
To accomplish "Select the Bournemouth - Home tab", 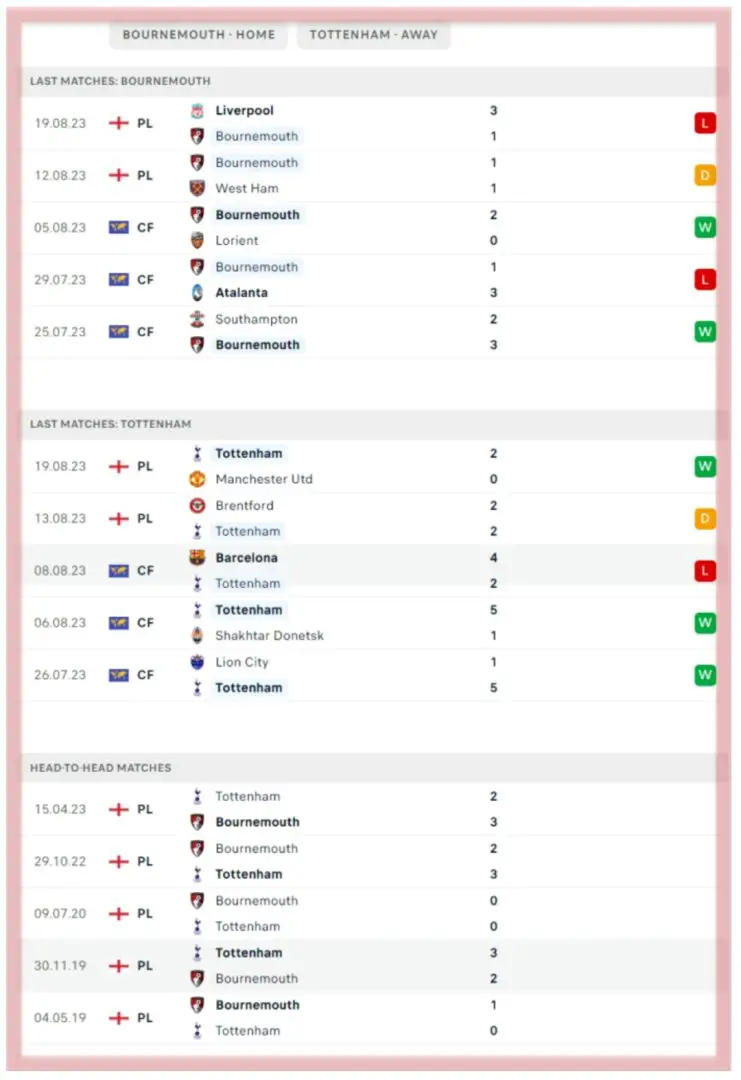I will coord(198,34).
